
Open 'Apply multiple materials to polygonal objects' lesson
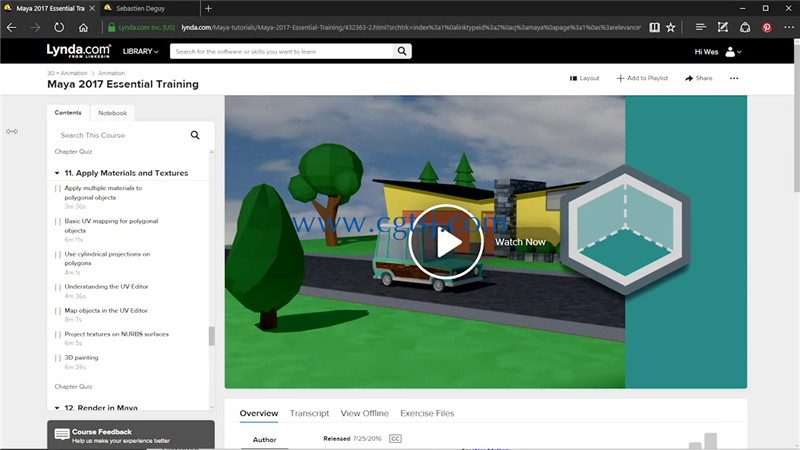pos(103,193)
